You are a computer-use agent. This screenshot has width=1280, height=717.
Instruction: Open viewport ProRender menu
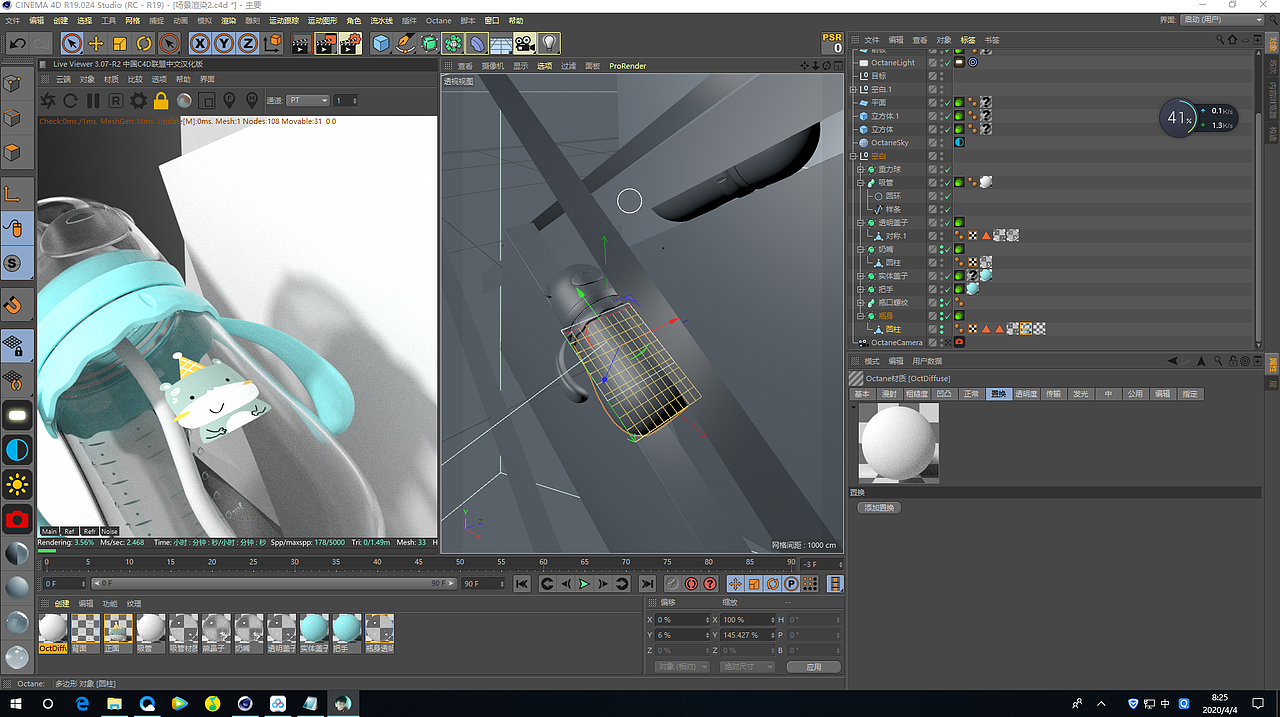pyautogui.click(x=627, y=66)
